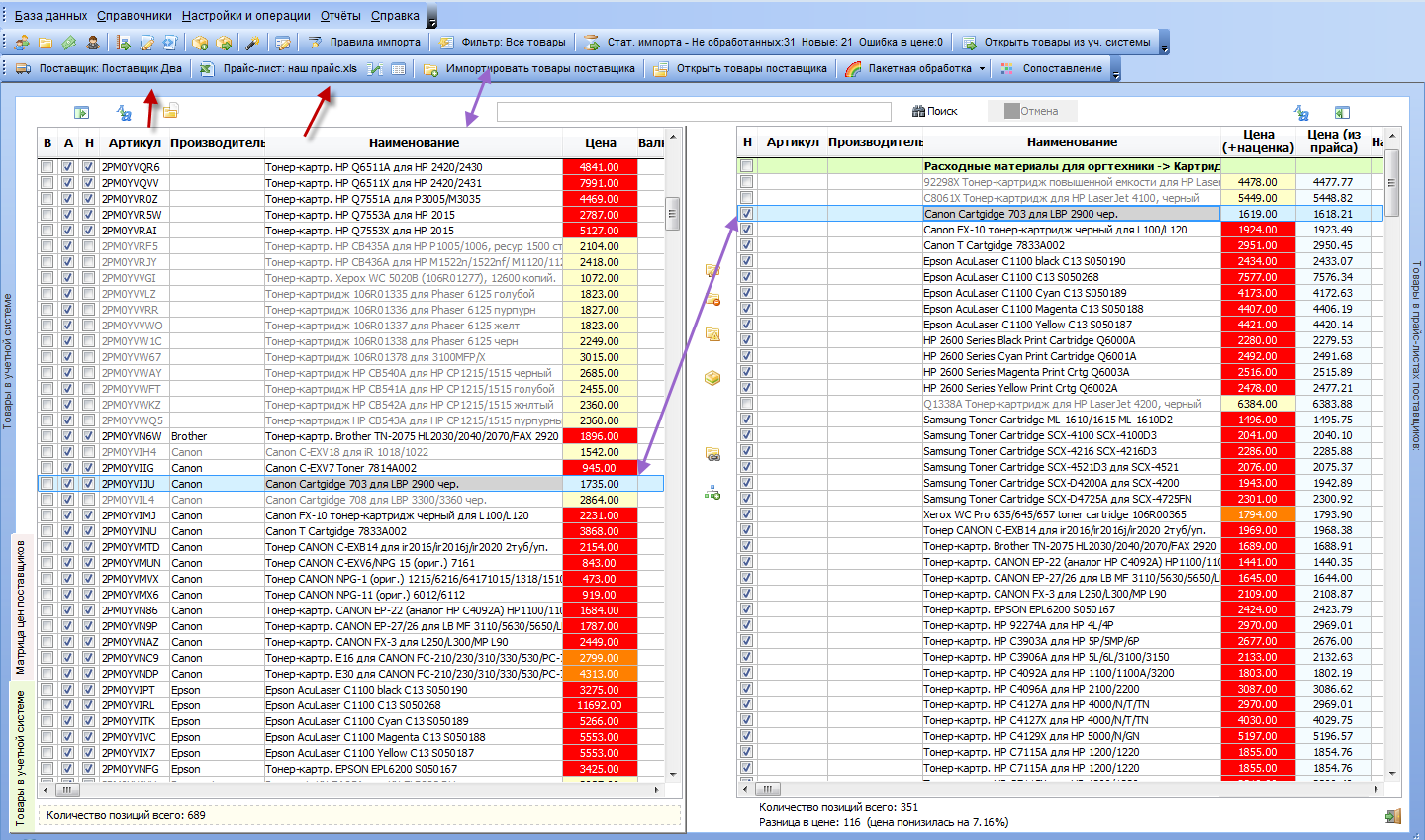Click the yellow box icon between tables
Image resolution: width=1425 pixels, height=840 pixels.
(712, 378)
